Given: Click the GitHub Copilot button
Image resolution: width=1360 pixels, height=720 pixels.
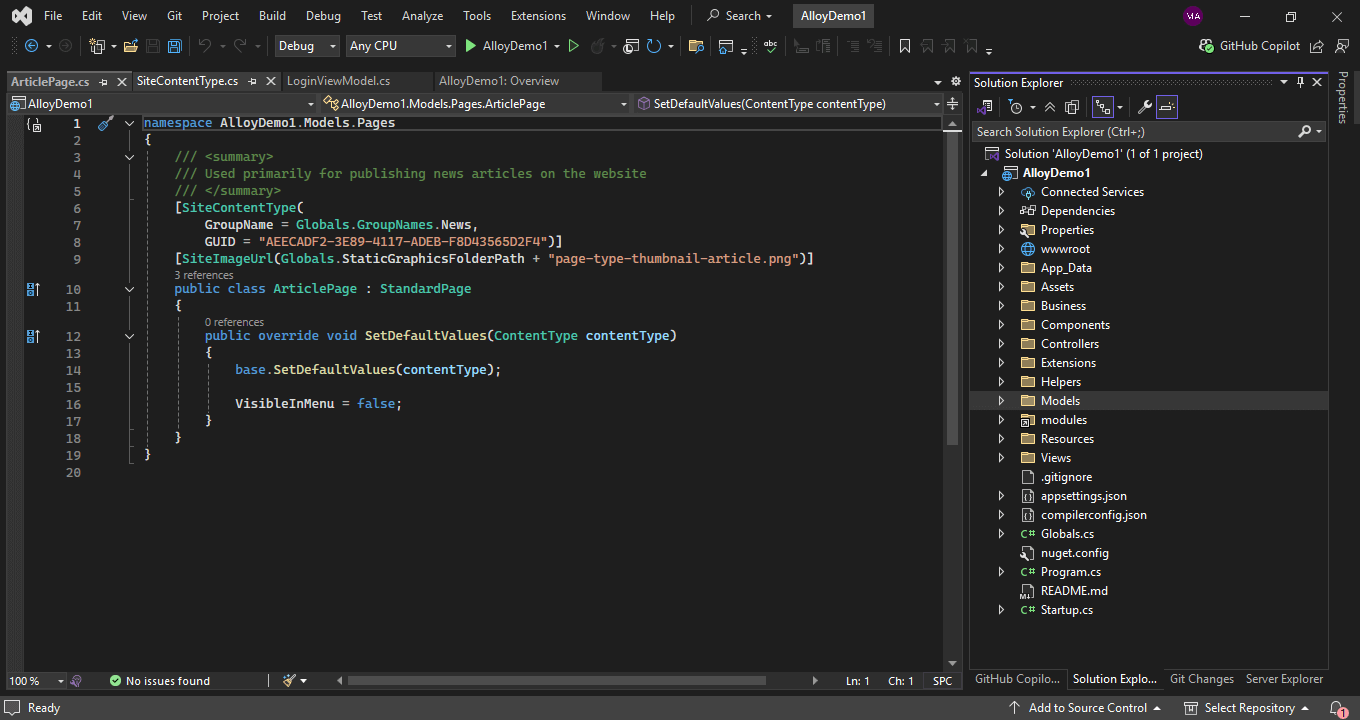Looking at the screenshot, I should click(1250, 46).
